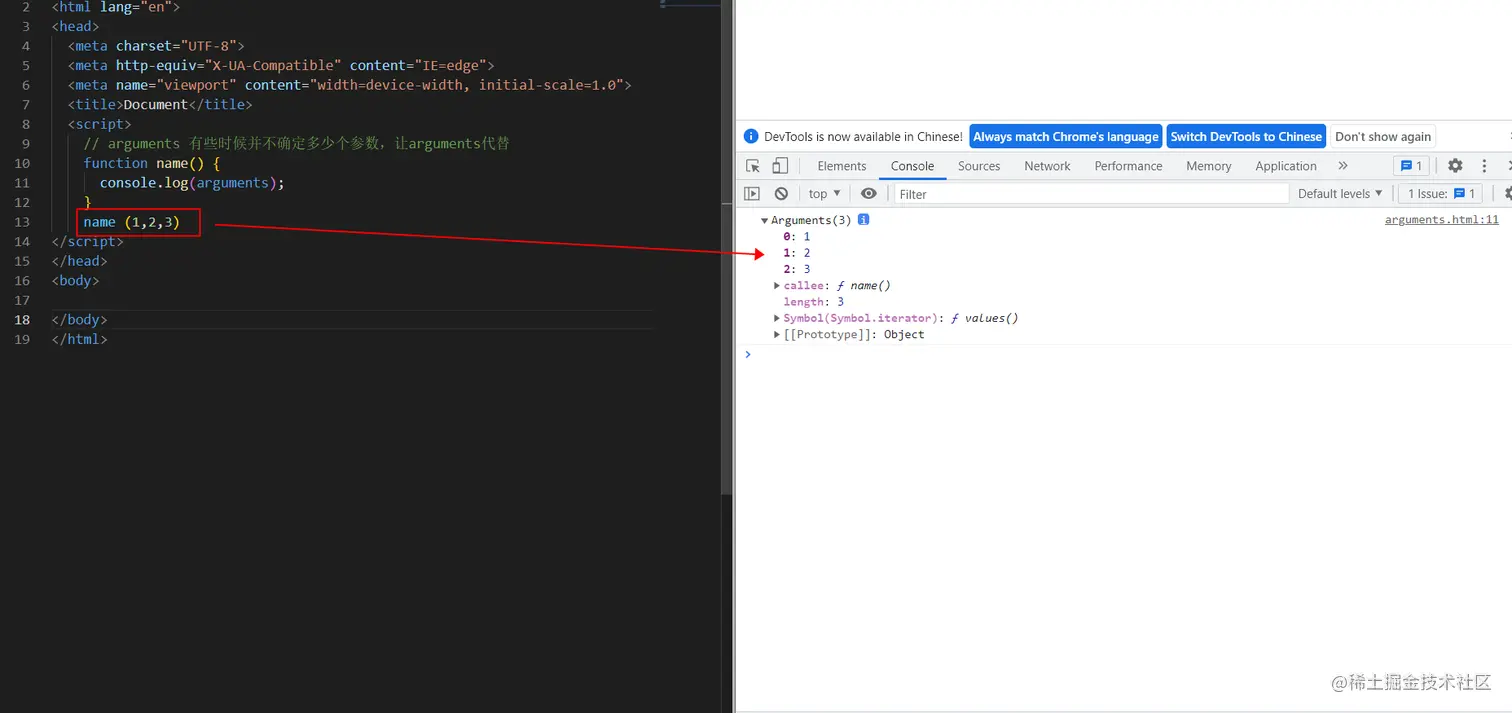This screenshot has width=1512, height=713.
Task: Create a live expression with the eye icon
Action: tap(869, 194)
